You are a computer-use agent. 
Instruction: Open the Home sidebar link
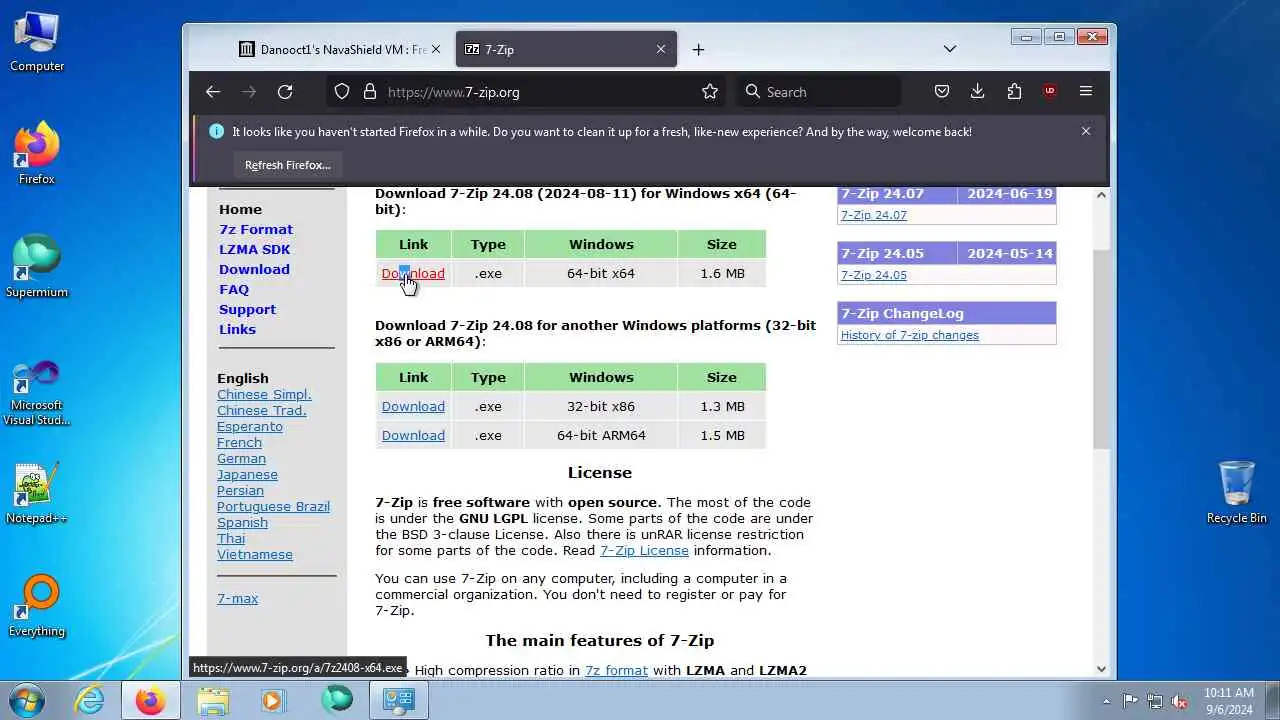pyautogui.click(x=240, y=209)
